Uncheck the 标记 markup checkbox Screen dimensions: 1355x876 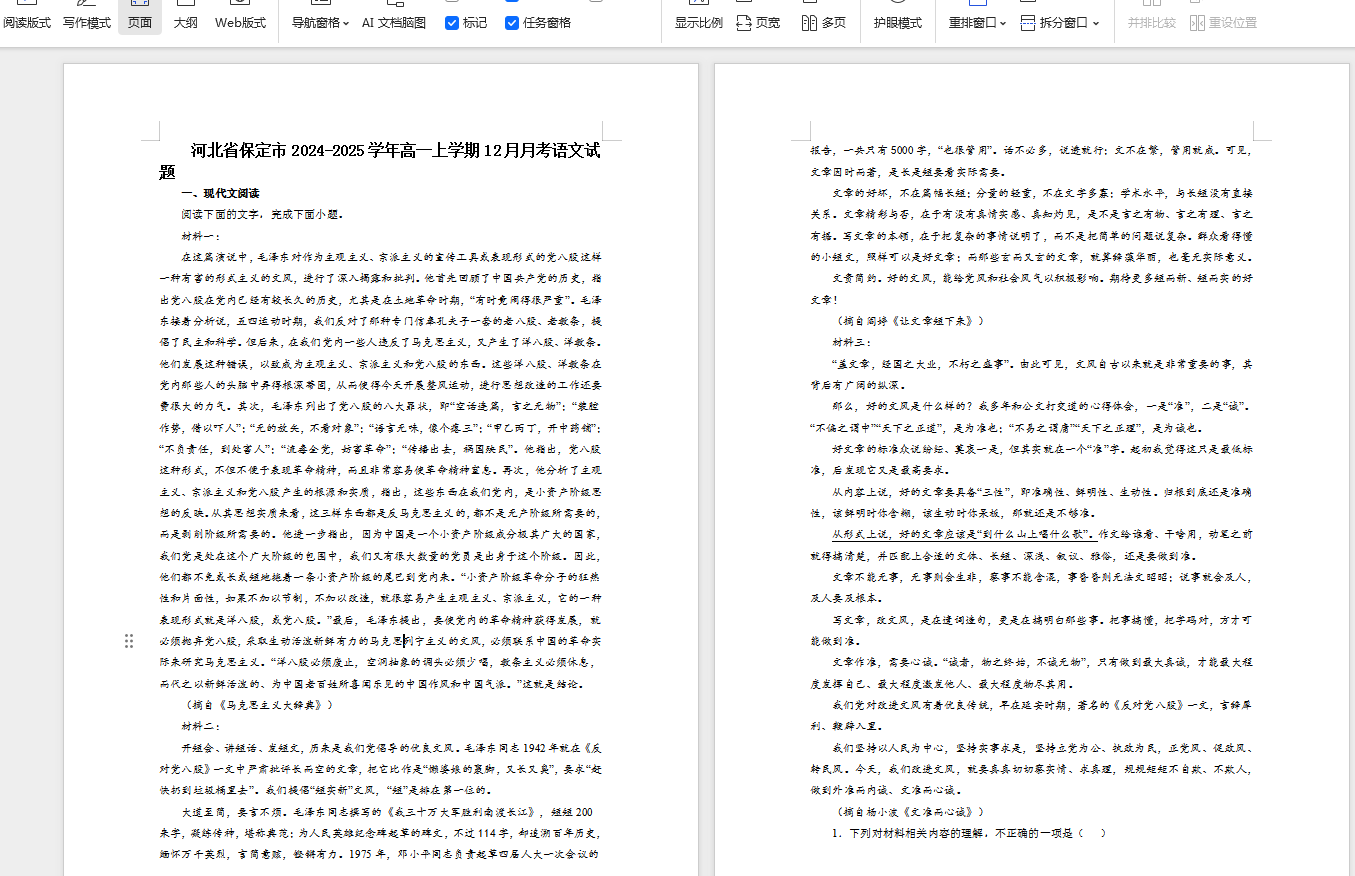pyautogui.click(x=452, y=22)
